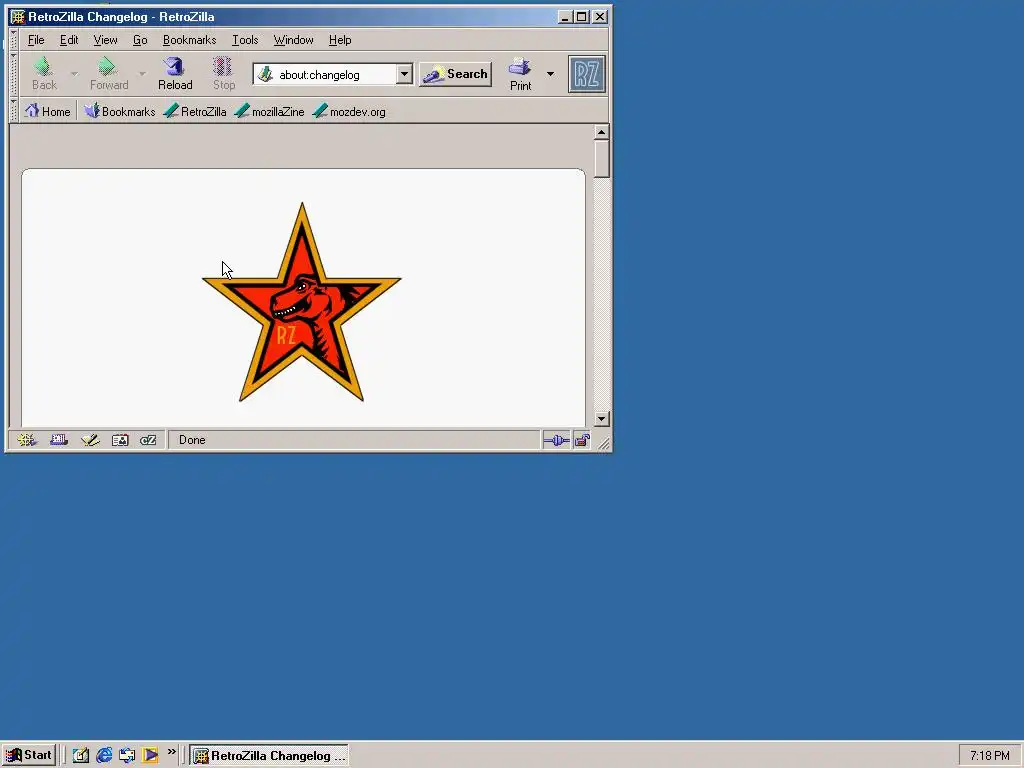Open the Go menu

pos(140,40)
